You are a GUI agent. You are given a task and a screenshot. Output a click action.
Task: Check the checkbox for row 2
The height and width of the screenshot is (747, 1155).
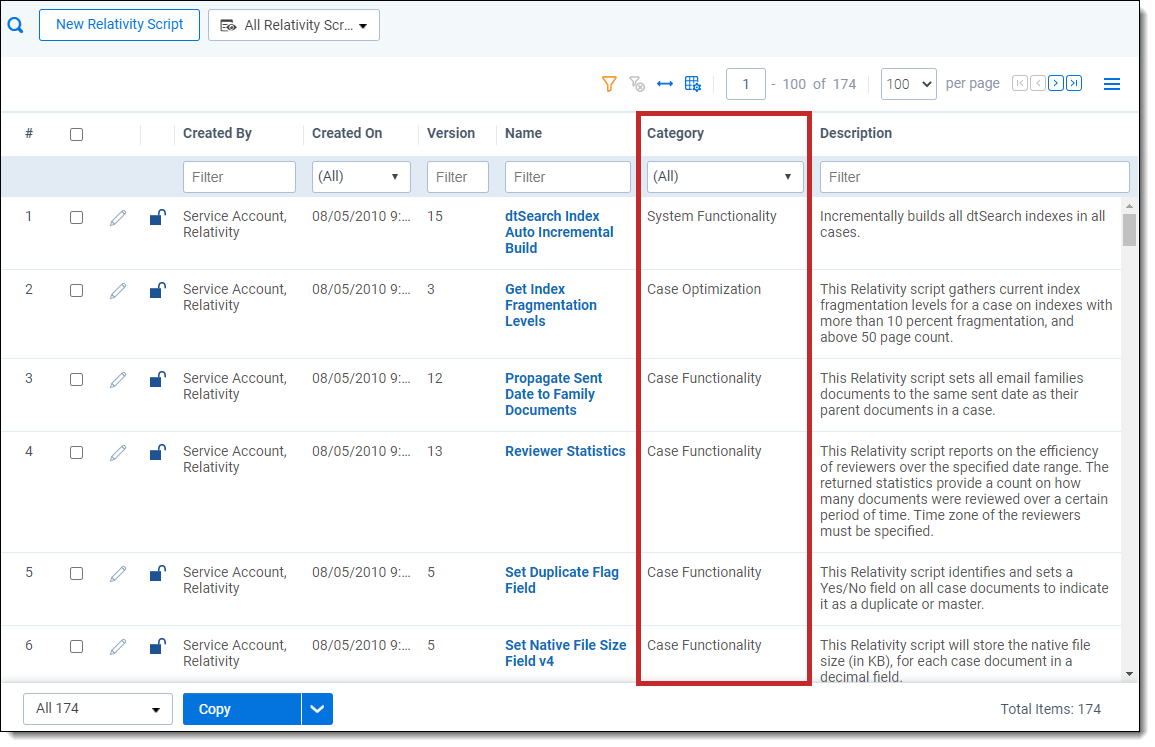coord(77,291)
